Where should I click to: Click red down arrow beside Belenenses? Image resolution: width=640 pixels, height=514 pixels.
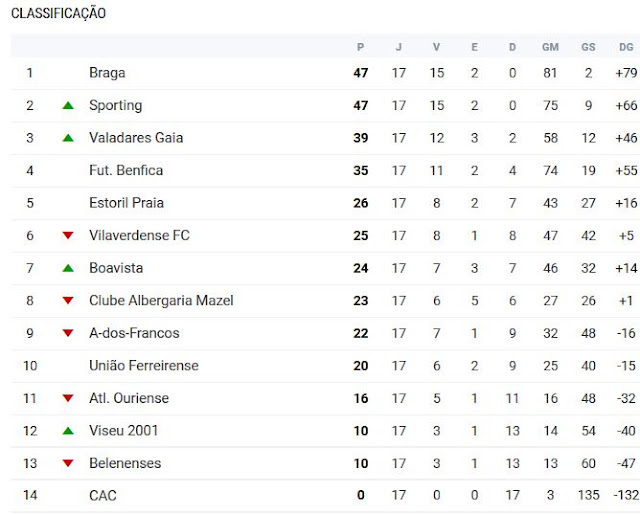[68, 464]
